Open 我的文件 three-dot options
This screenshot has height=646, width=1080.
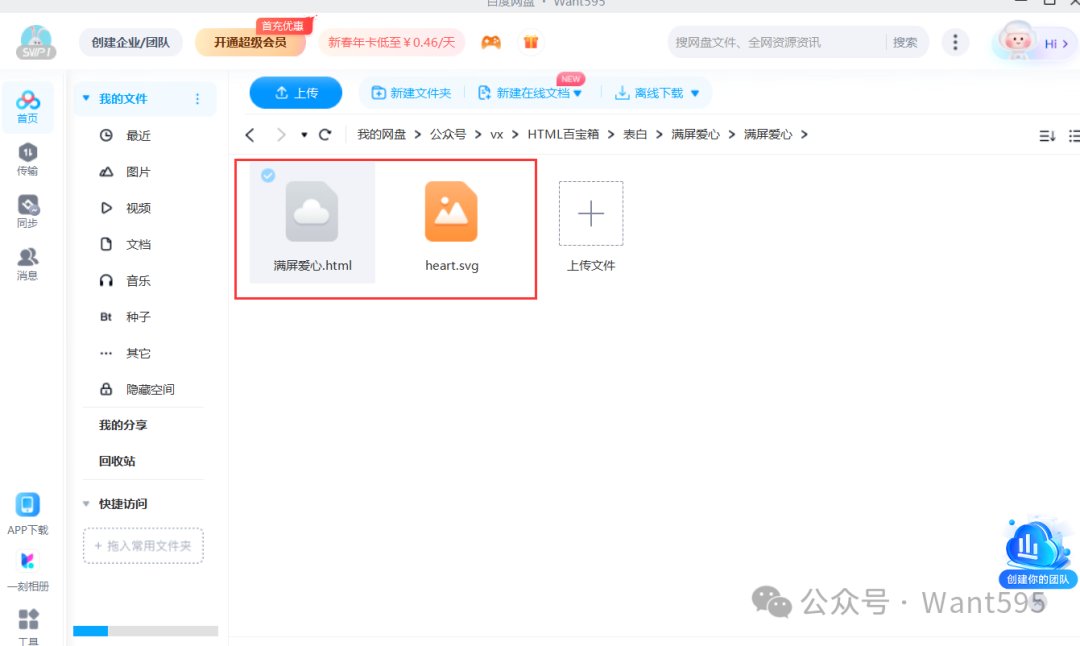pos(198,98)
